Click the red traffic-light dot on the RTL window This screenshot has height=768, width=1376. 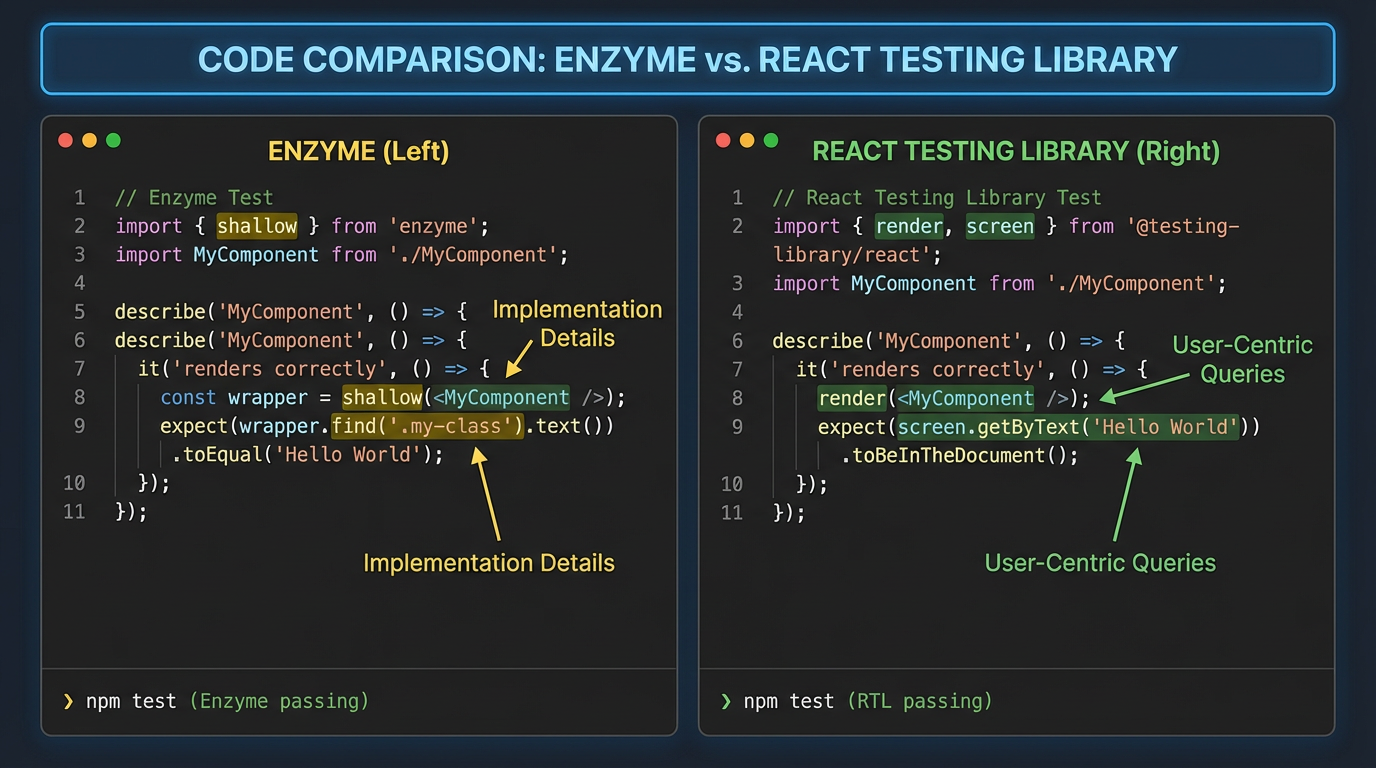723,140
